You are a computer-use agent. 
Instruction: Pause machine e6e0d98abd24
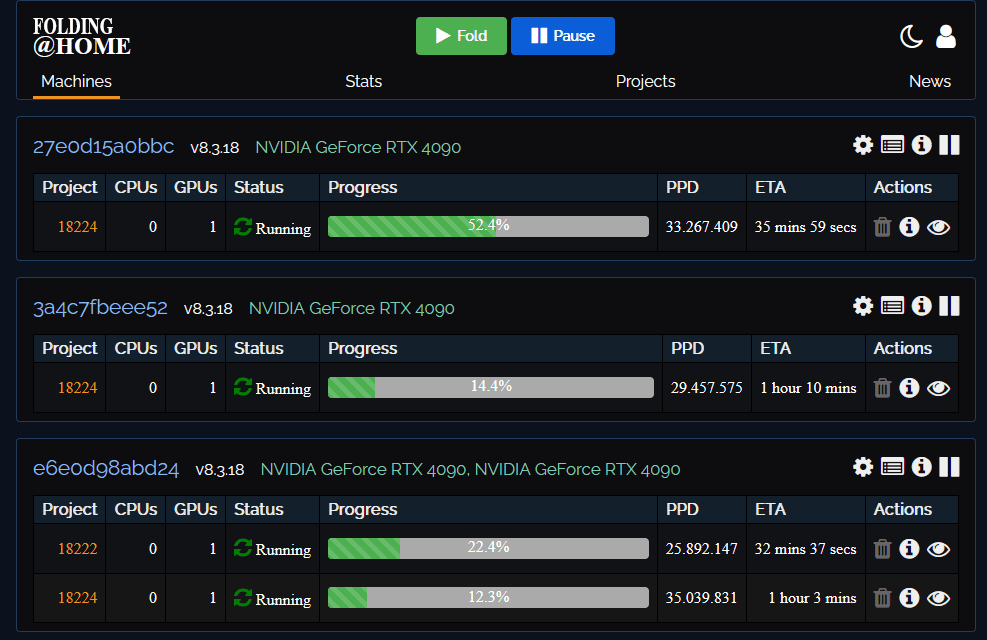[949, 467]
